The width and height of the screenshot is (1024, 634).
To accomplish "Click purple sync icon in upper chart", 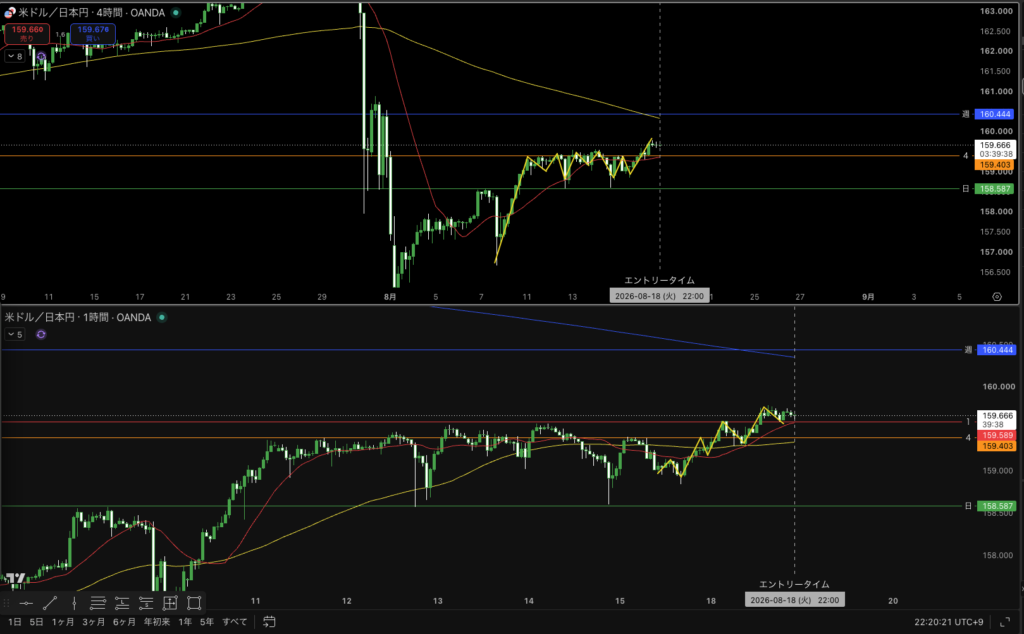I will click(41, 57).
